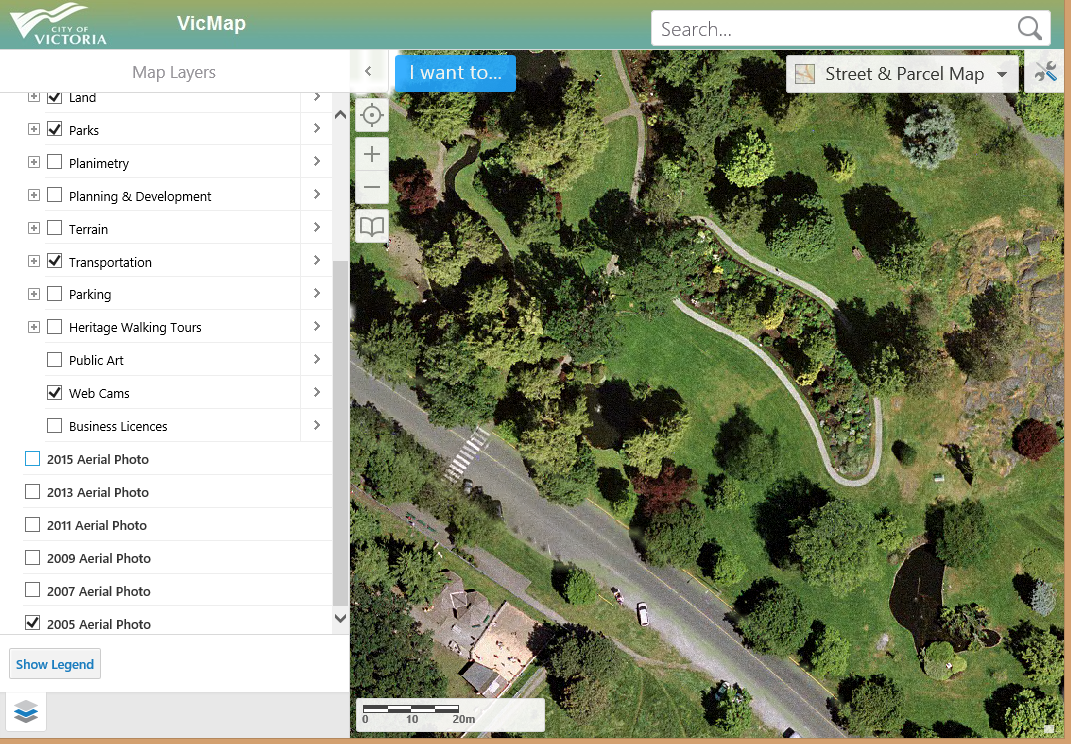Click the Show Legend button

click(x=55, y=664)
